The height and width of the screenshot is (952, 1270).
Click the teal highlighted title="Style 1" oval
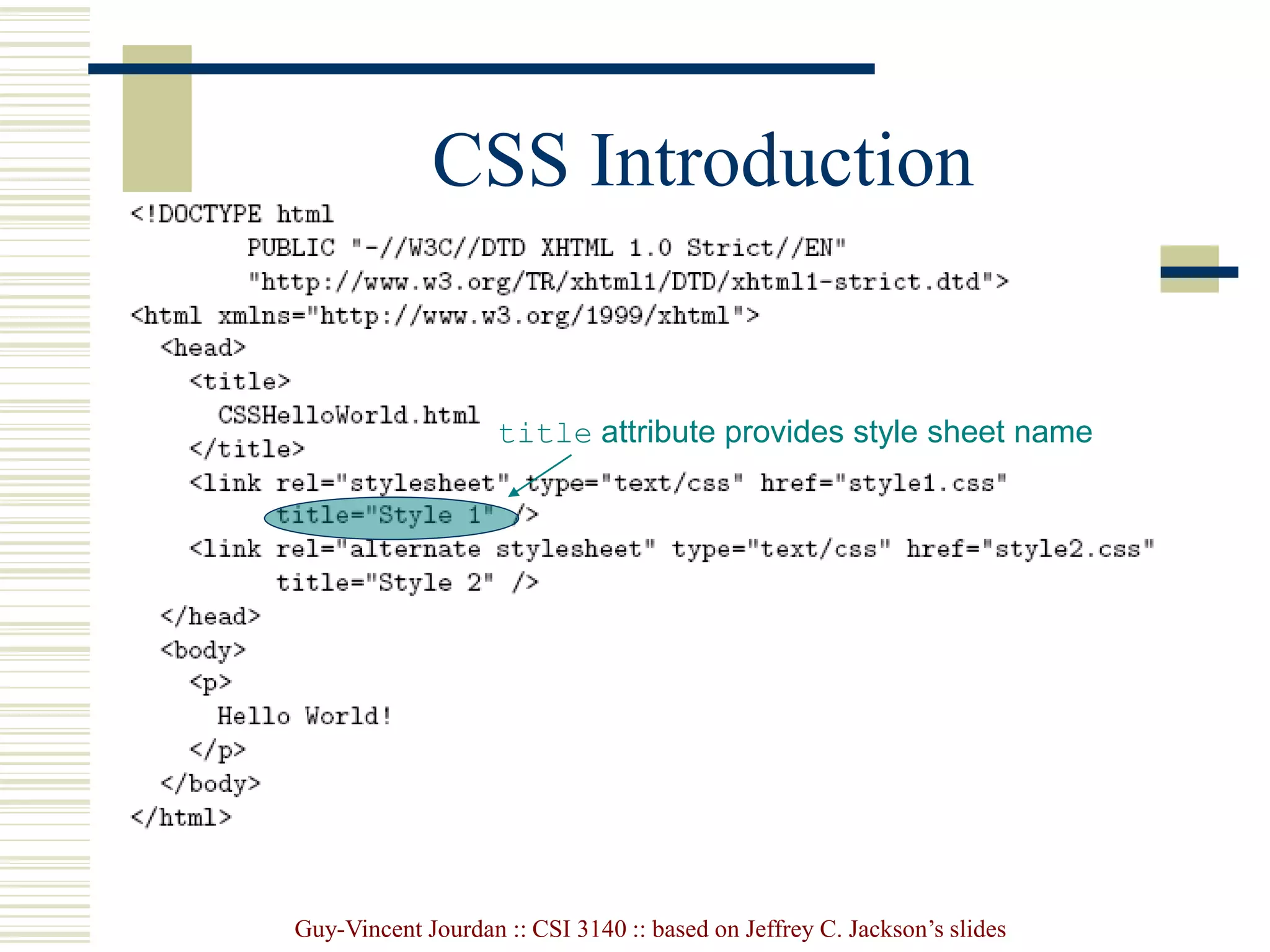pos(390,517)
